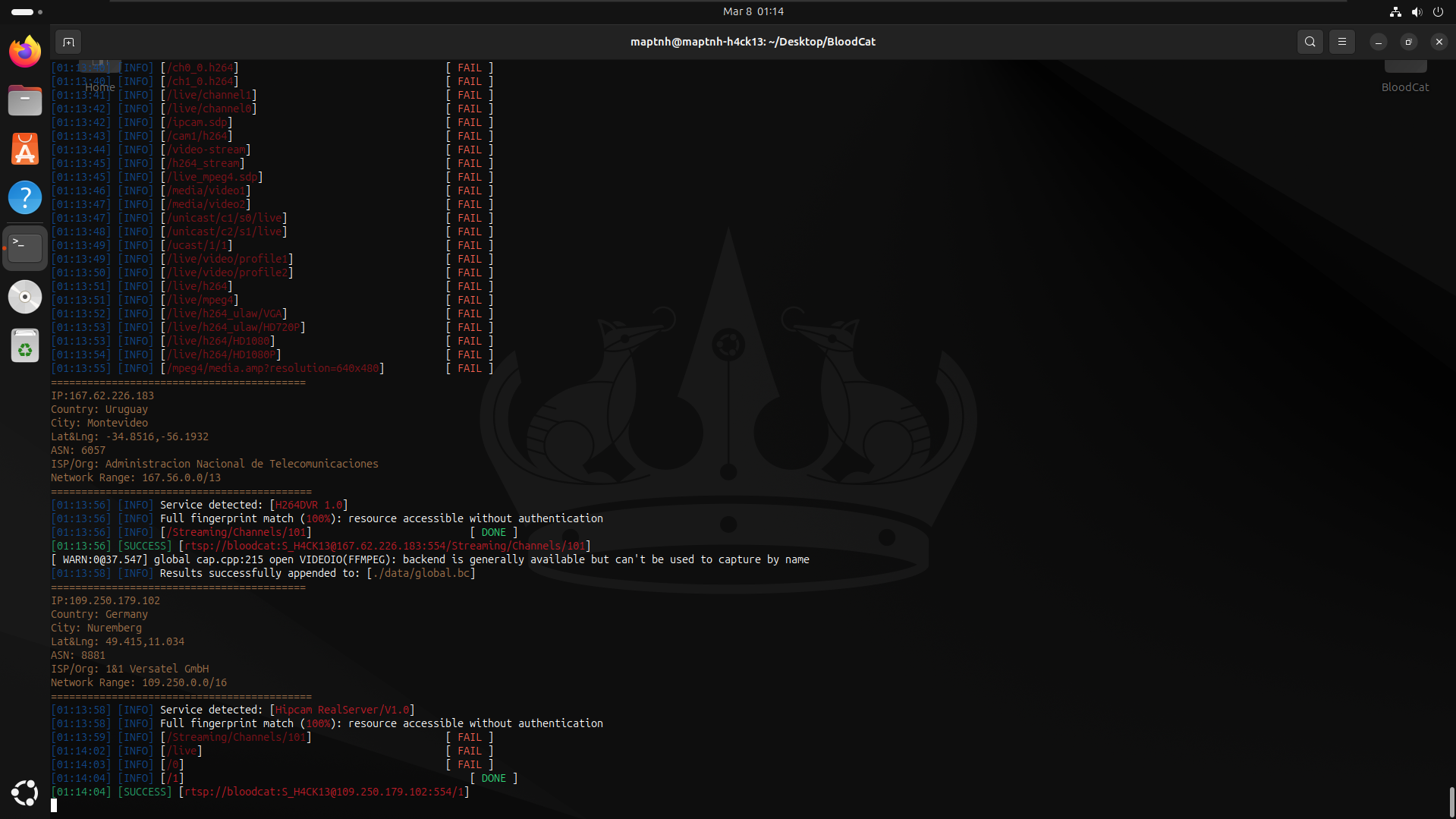
Task: Click the /live/h264_ulaw/VGA path entry
Action: (x=224, y=313)
